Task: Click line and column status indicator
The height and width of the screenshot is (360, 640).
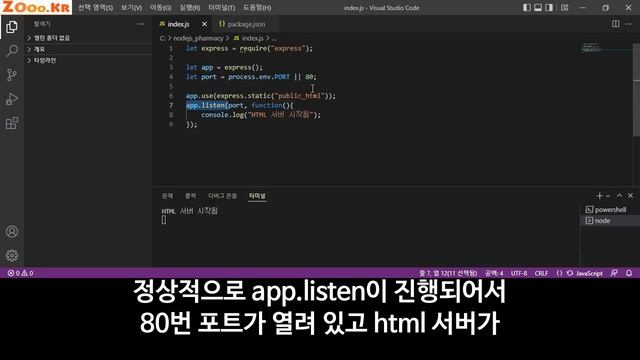Action: pyautogui.click(x=448, y=273)
